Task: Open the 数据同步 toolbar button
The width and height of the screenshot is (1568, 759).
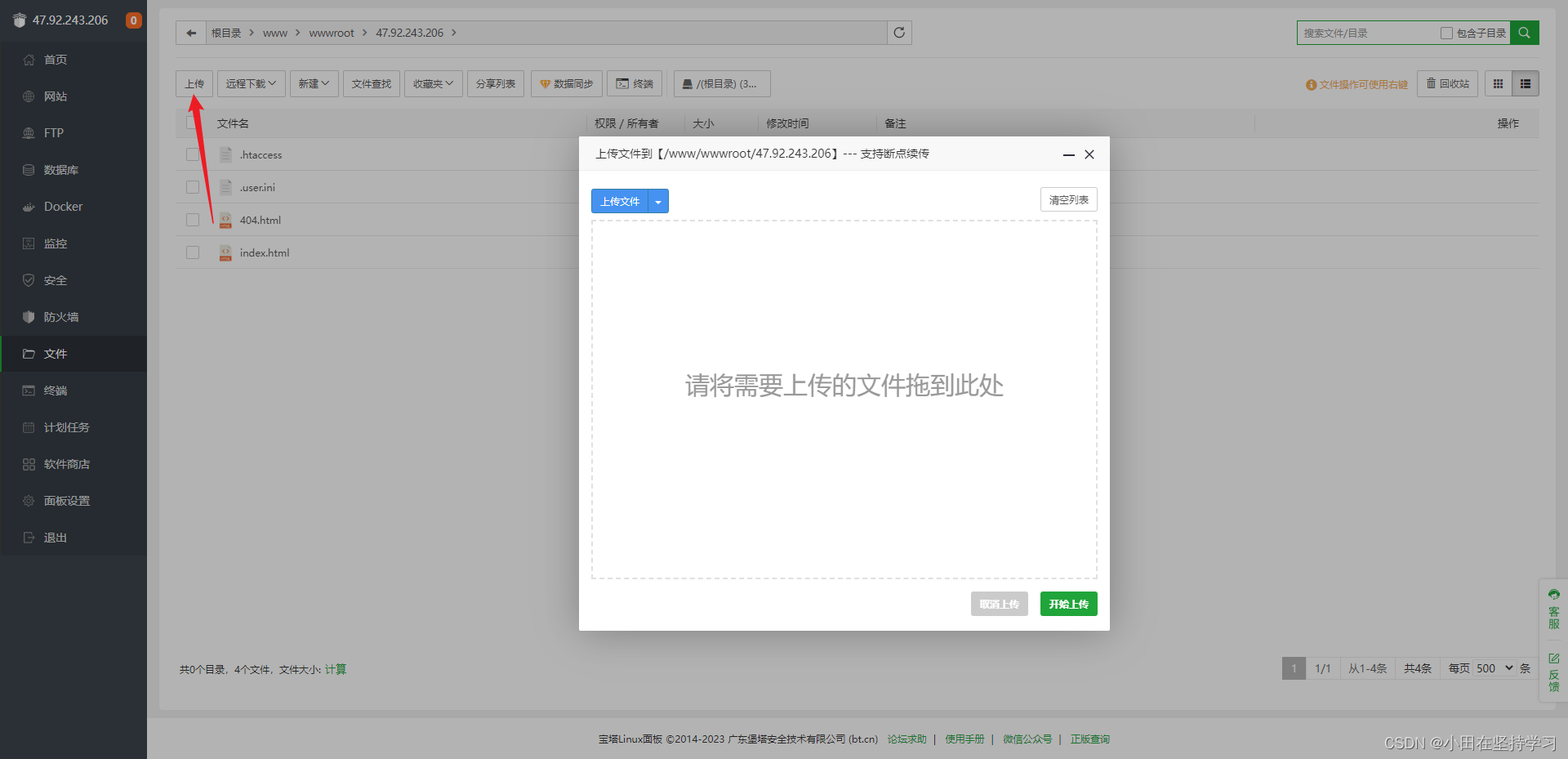Action: (567, 83)
